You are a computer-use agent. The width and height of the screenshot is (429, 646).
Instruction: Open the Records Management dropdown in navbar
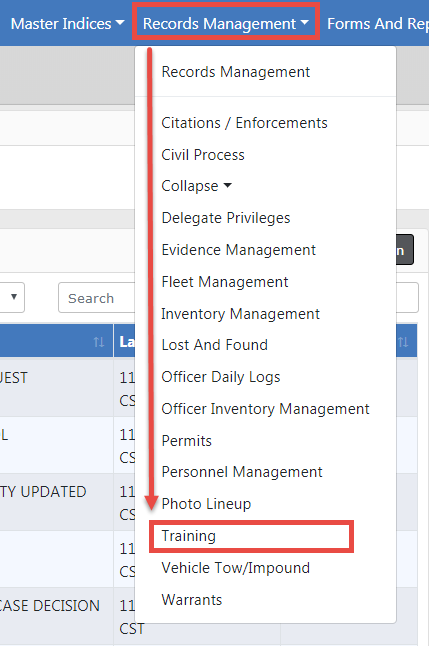click(x=225, y=23)
